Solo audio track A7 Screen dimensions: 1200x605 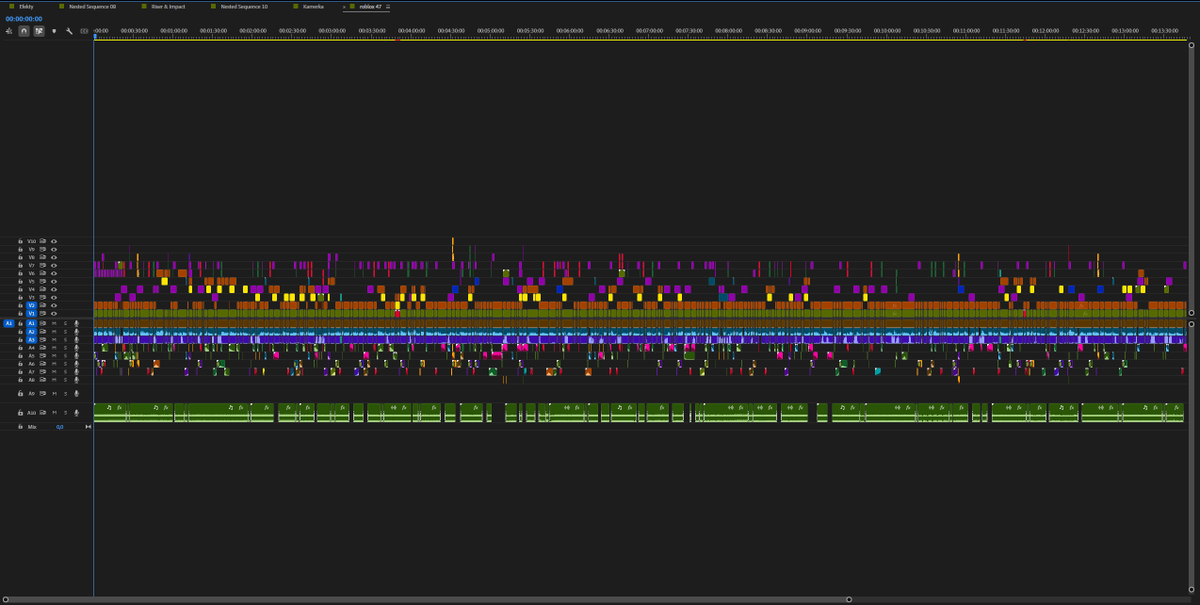(x=65, y=371)
